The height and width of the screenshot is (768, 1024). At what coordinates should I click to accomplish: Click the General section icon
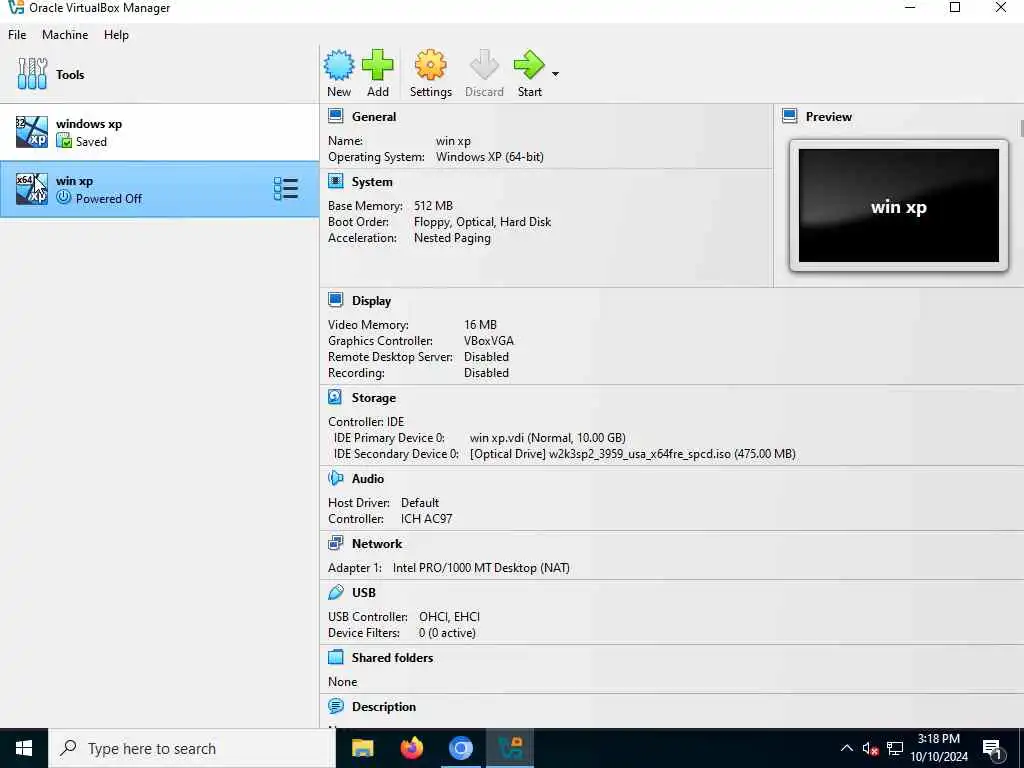coord(336,116)
